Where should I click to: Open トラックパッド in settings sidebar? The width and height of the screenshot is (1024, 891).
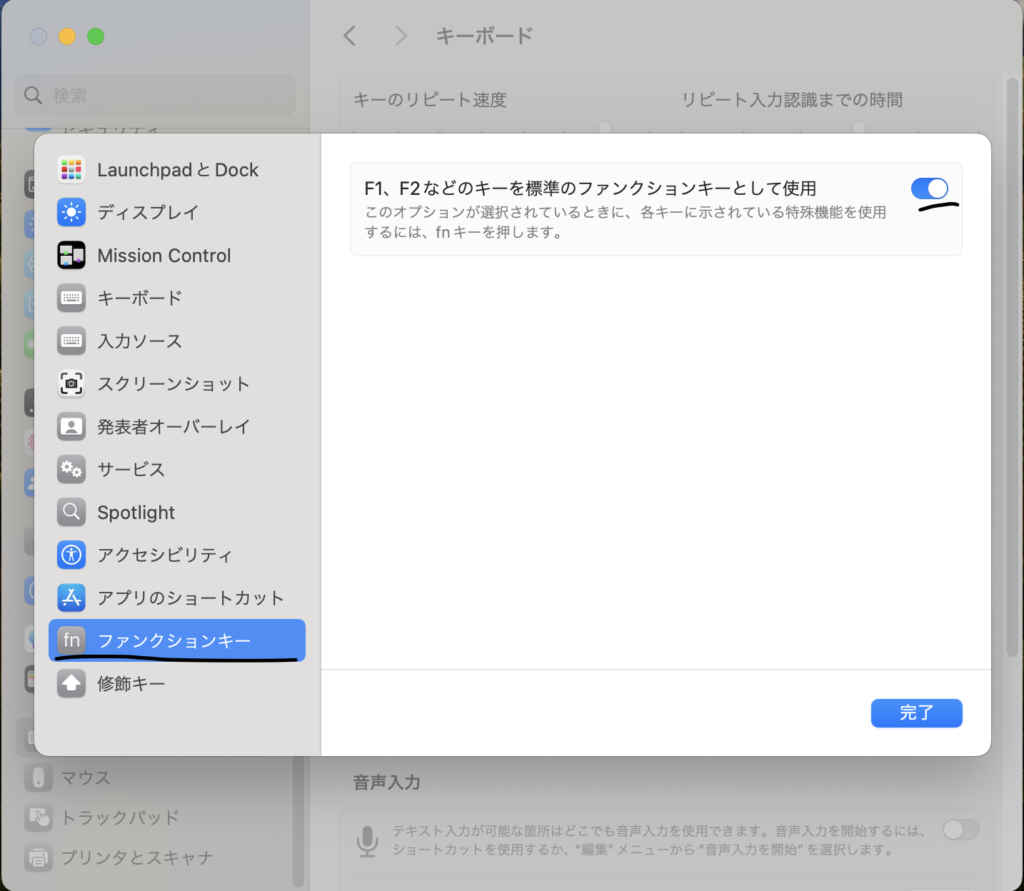[x=120, y=817]
